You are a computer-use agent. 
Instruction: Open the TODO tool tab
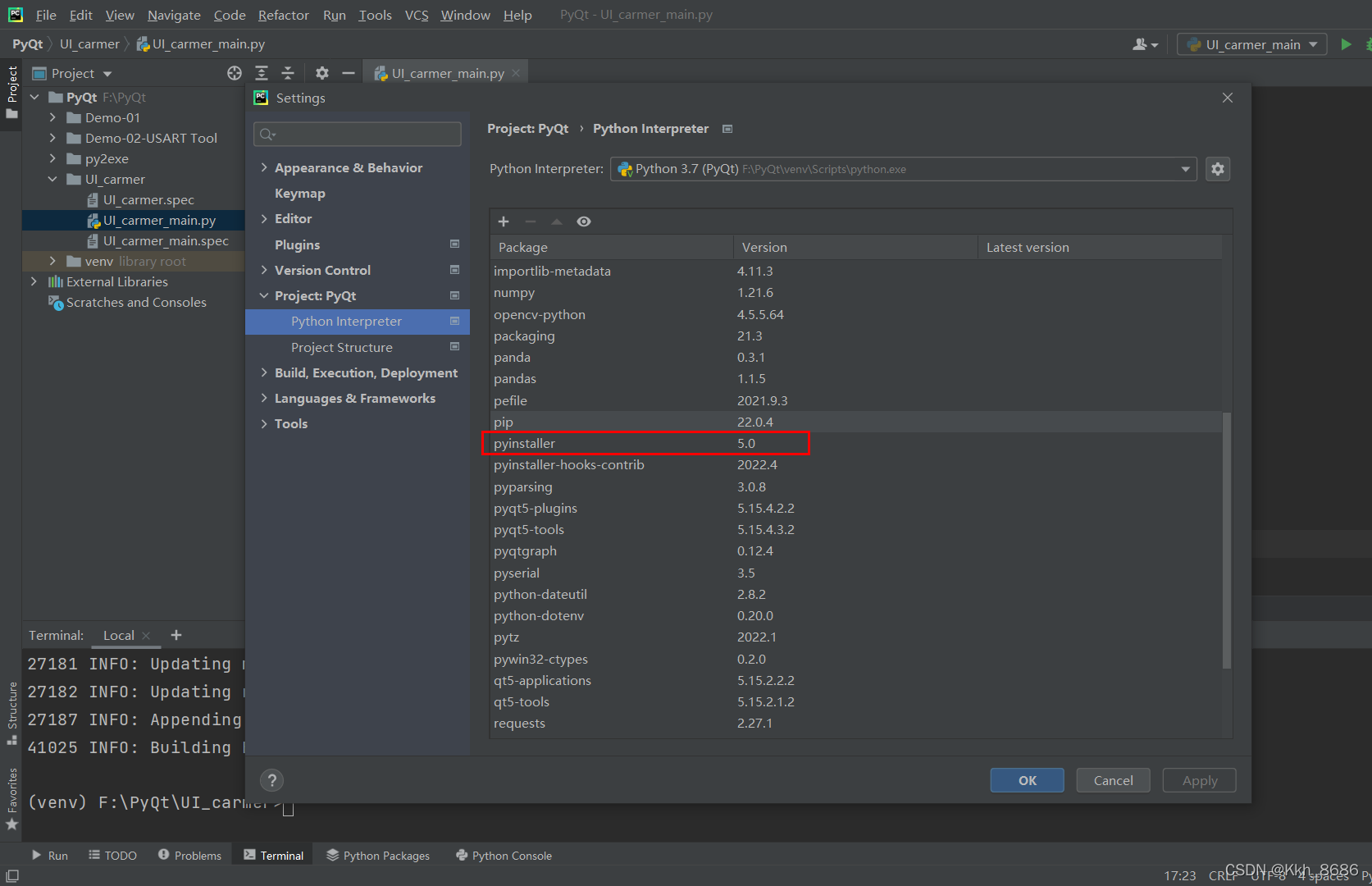pos(113,855)
